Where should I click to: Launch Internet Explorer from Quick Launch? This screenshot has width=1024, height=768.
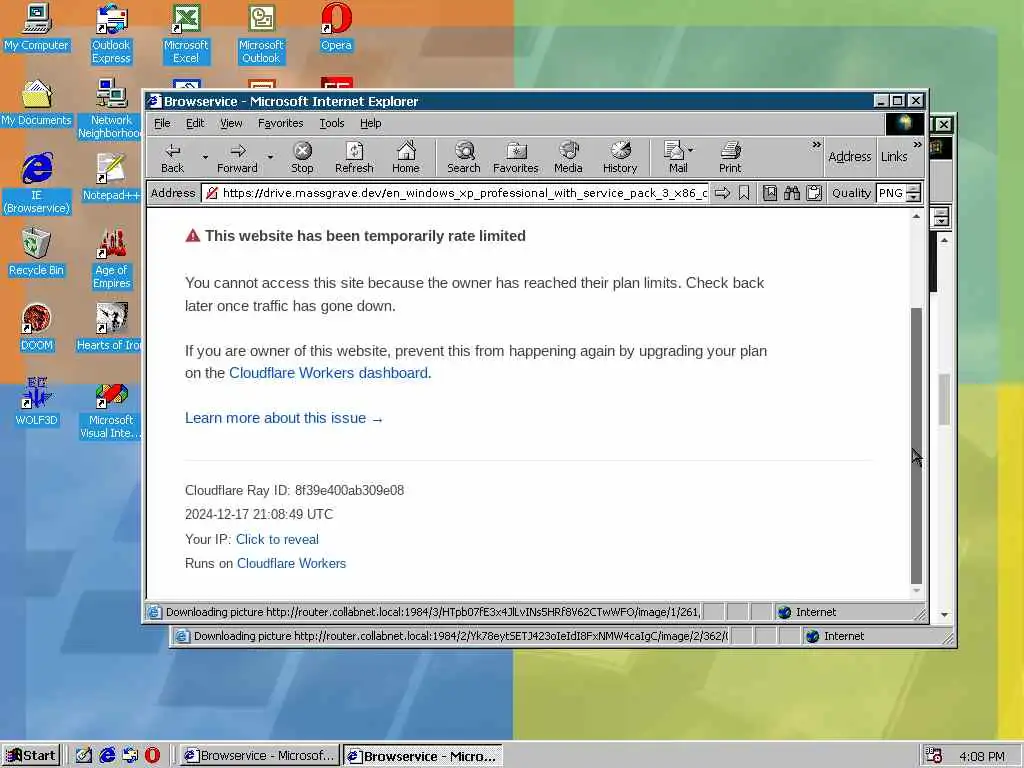[107, 755]
